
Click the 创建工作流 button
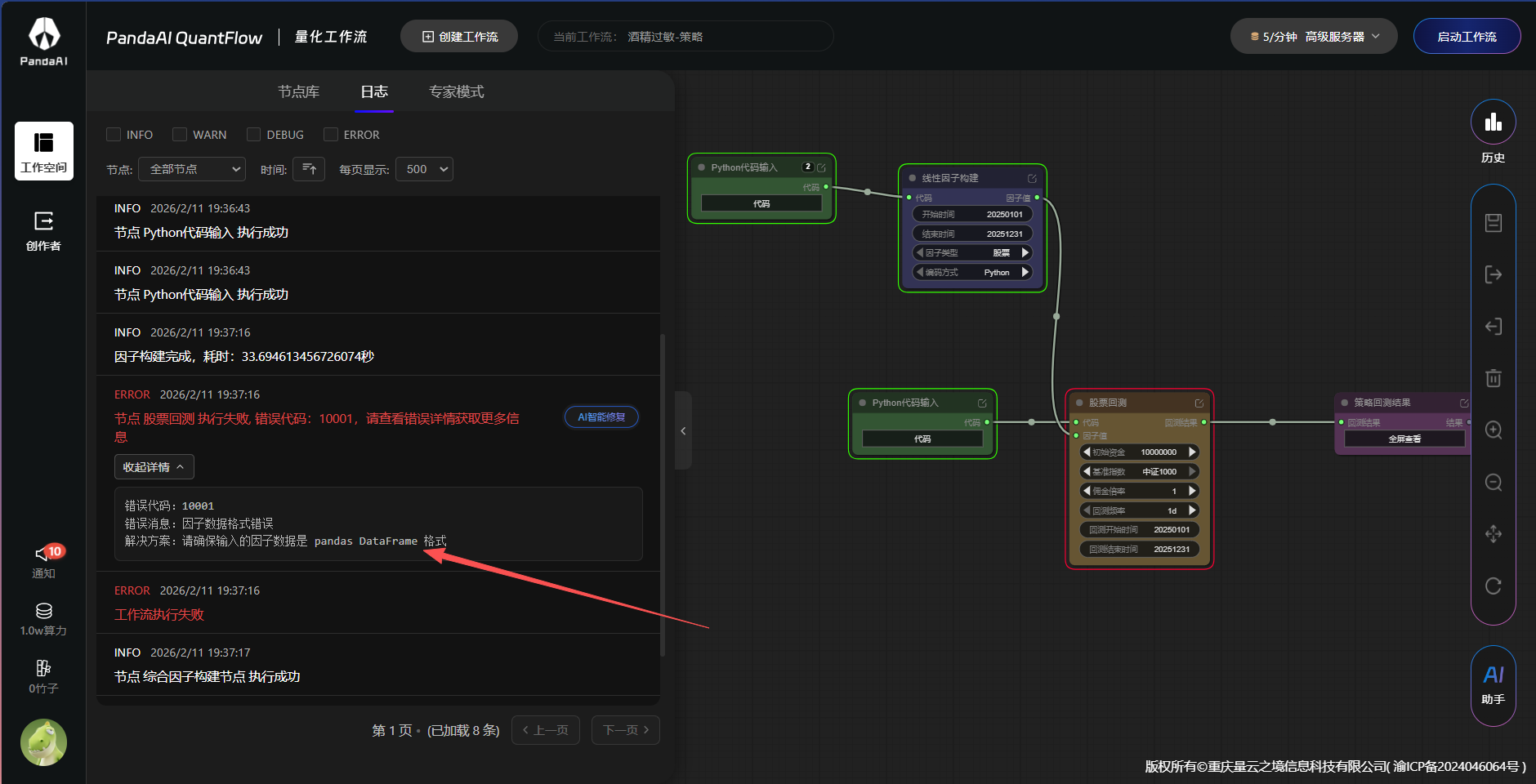tap(459, 37)
